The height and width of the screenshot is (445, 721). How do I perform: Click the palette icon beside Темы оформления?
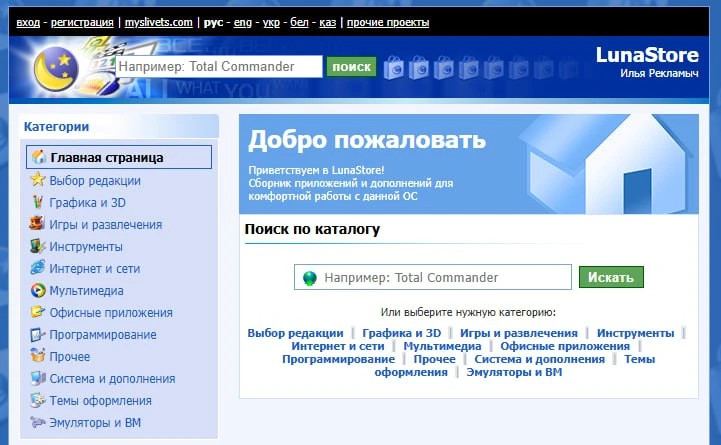pyautogui.click(x=37, y=400)
